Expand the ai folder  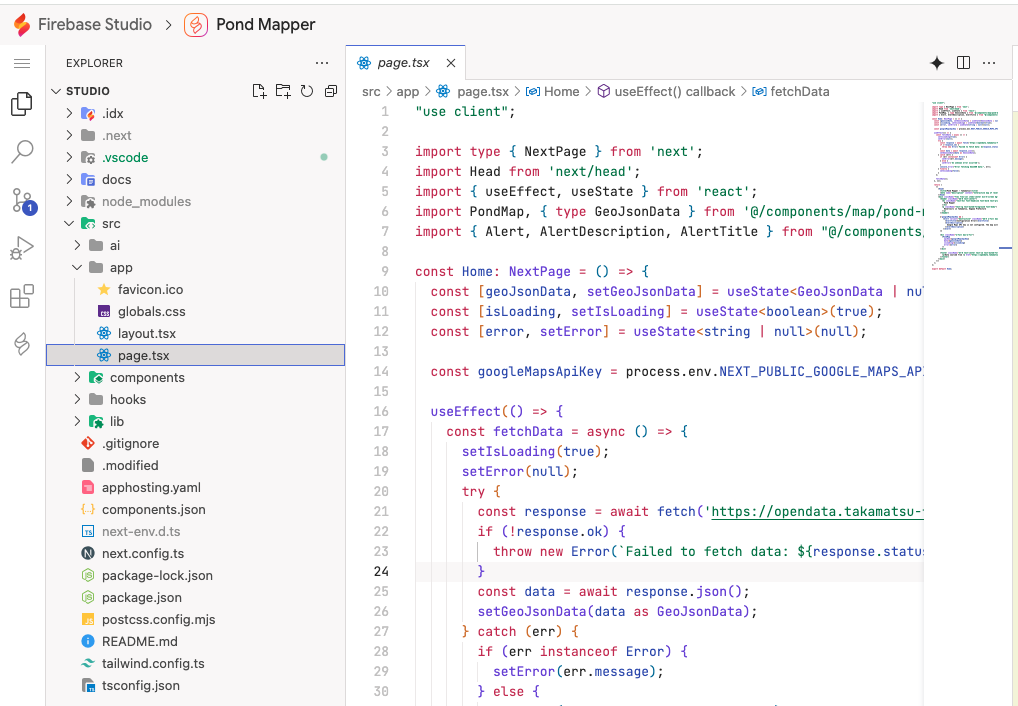pyautogui.click(x=77, y=246)
